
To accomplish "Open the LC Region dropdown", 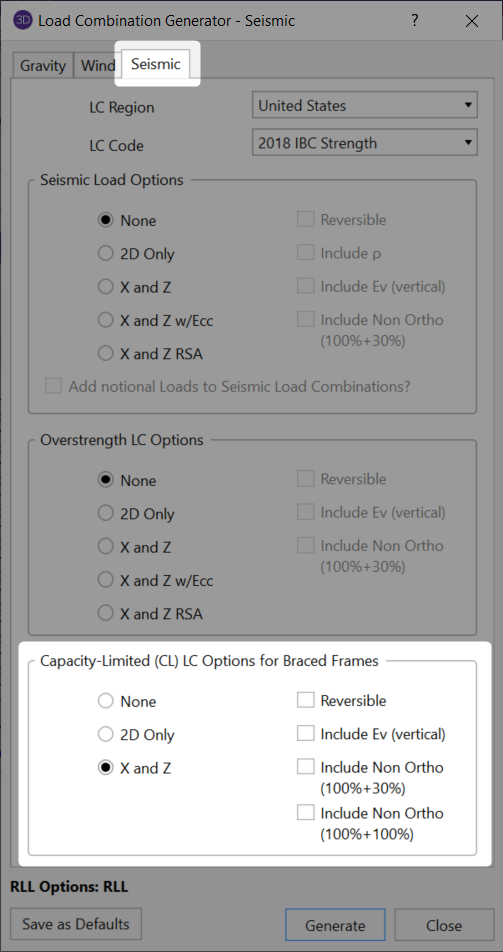I will (x=364, y=105).
